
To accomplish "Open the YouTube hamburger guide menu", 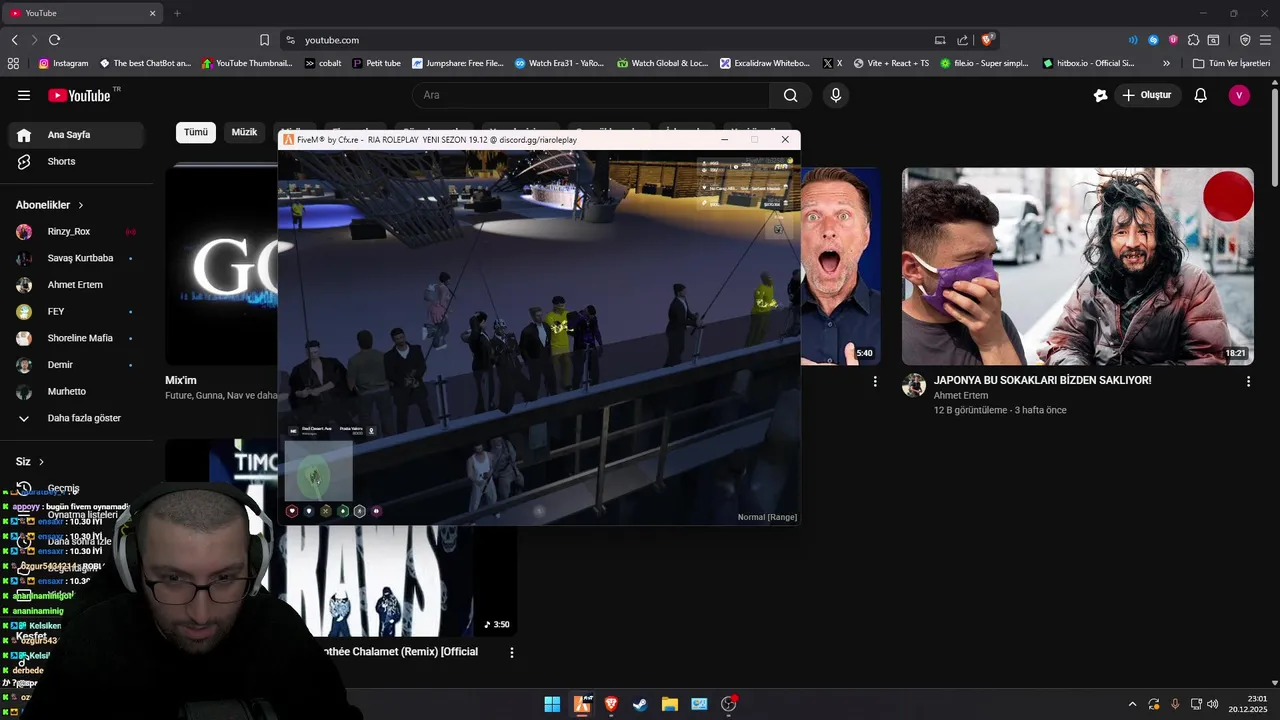I will click(24, 95).
